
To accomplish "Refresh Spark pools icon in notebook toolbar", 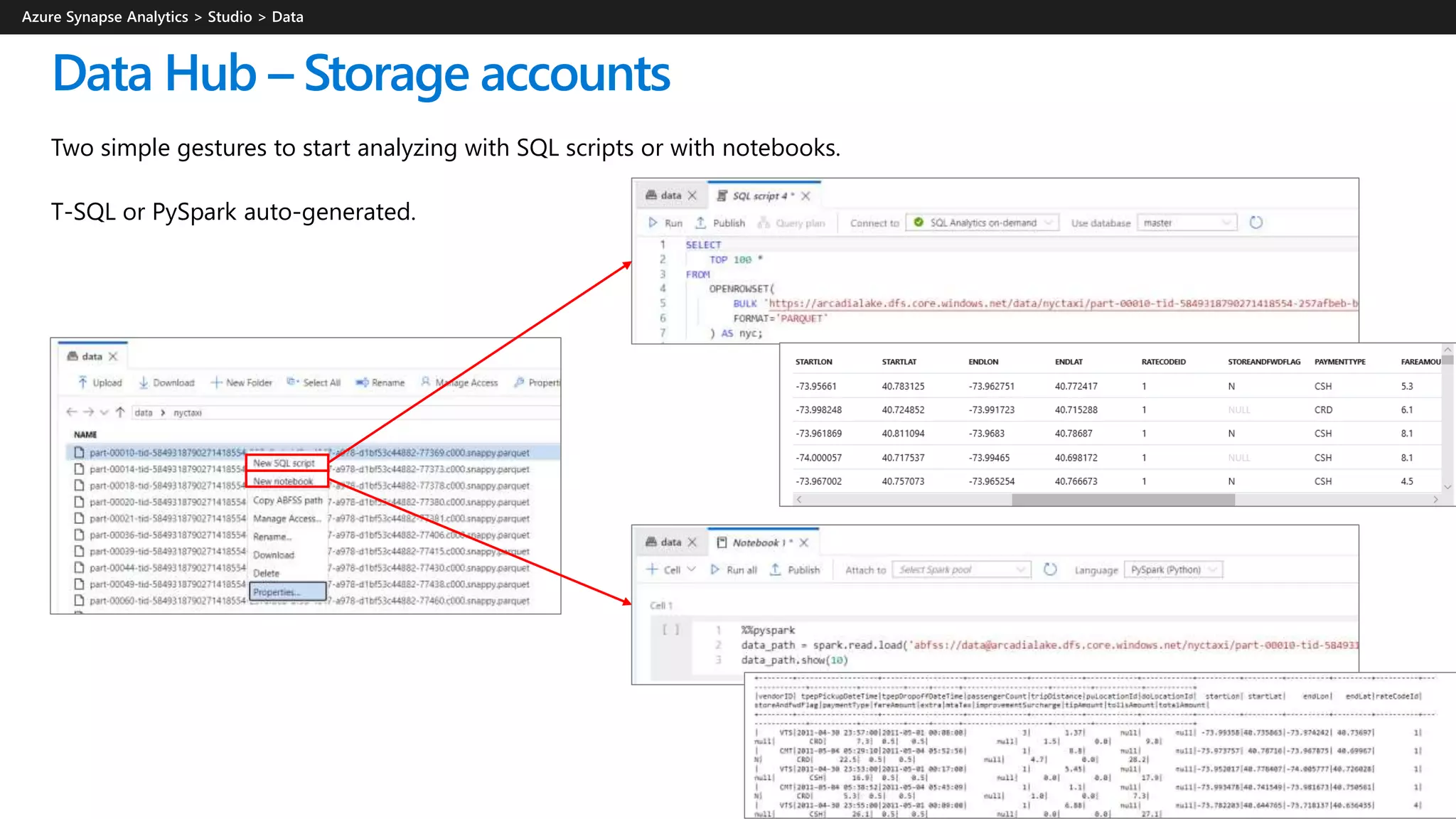I will coord(1050,569).
